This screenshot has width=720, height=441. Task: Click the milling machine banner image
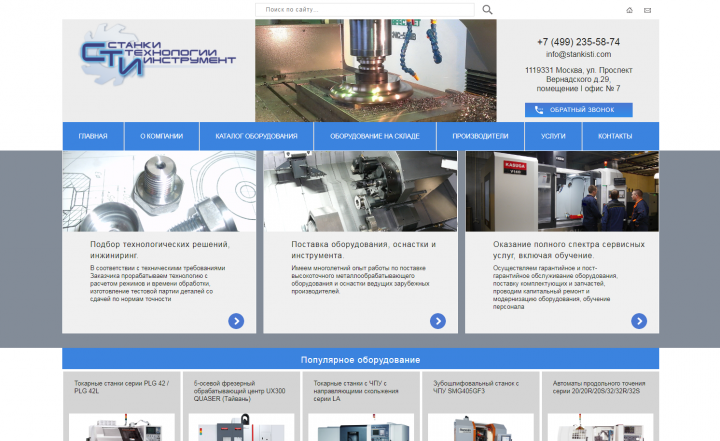(376, 70)
